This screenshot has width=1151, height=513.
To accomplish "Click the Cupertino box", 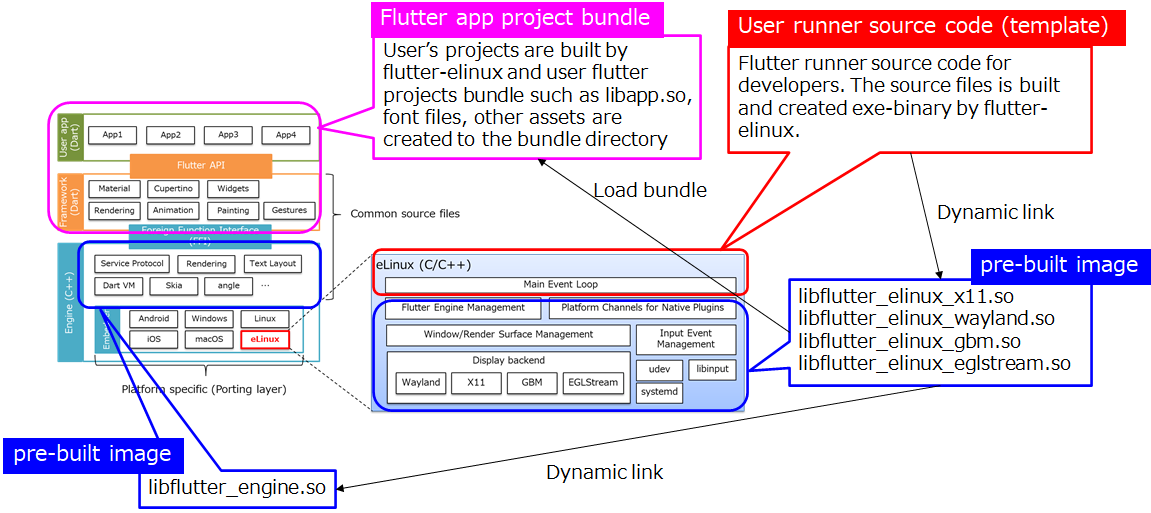I will tap(174, 189).
